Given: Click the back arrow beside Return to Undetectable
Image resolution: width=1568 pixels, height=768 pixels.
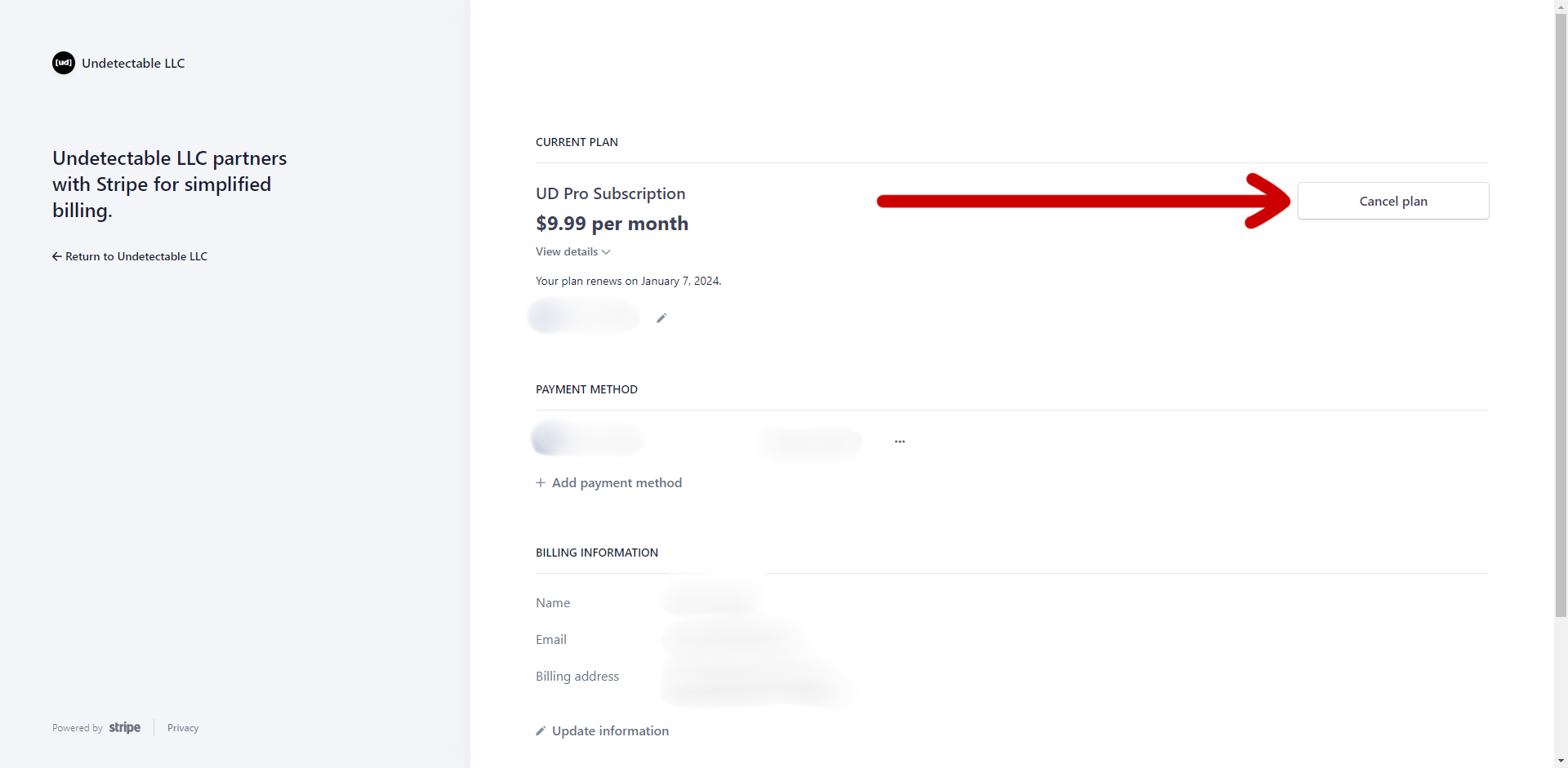Looking at the screenshot, I should tap(57, 256).
